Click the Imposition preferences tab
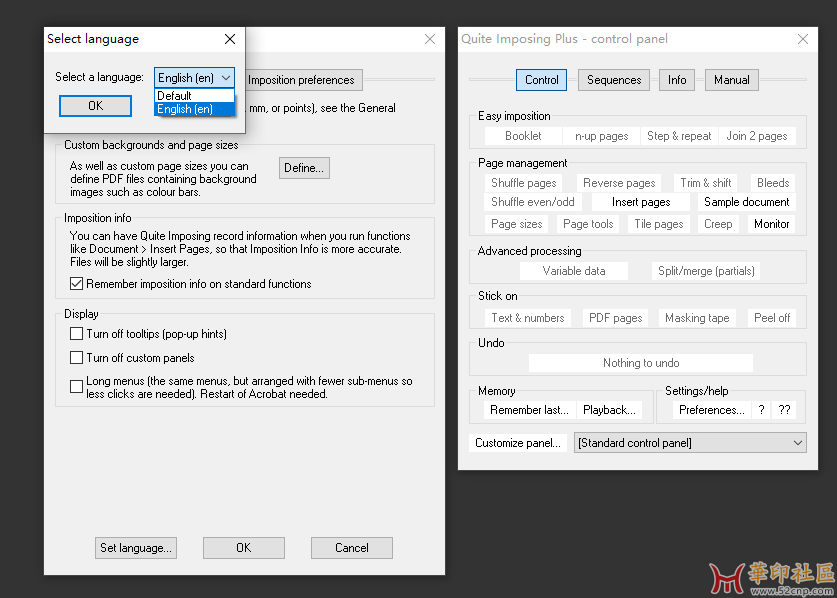Image resolution: width=837 pixels, height=598 pixels. coord(301,80)
